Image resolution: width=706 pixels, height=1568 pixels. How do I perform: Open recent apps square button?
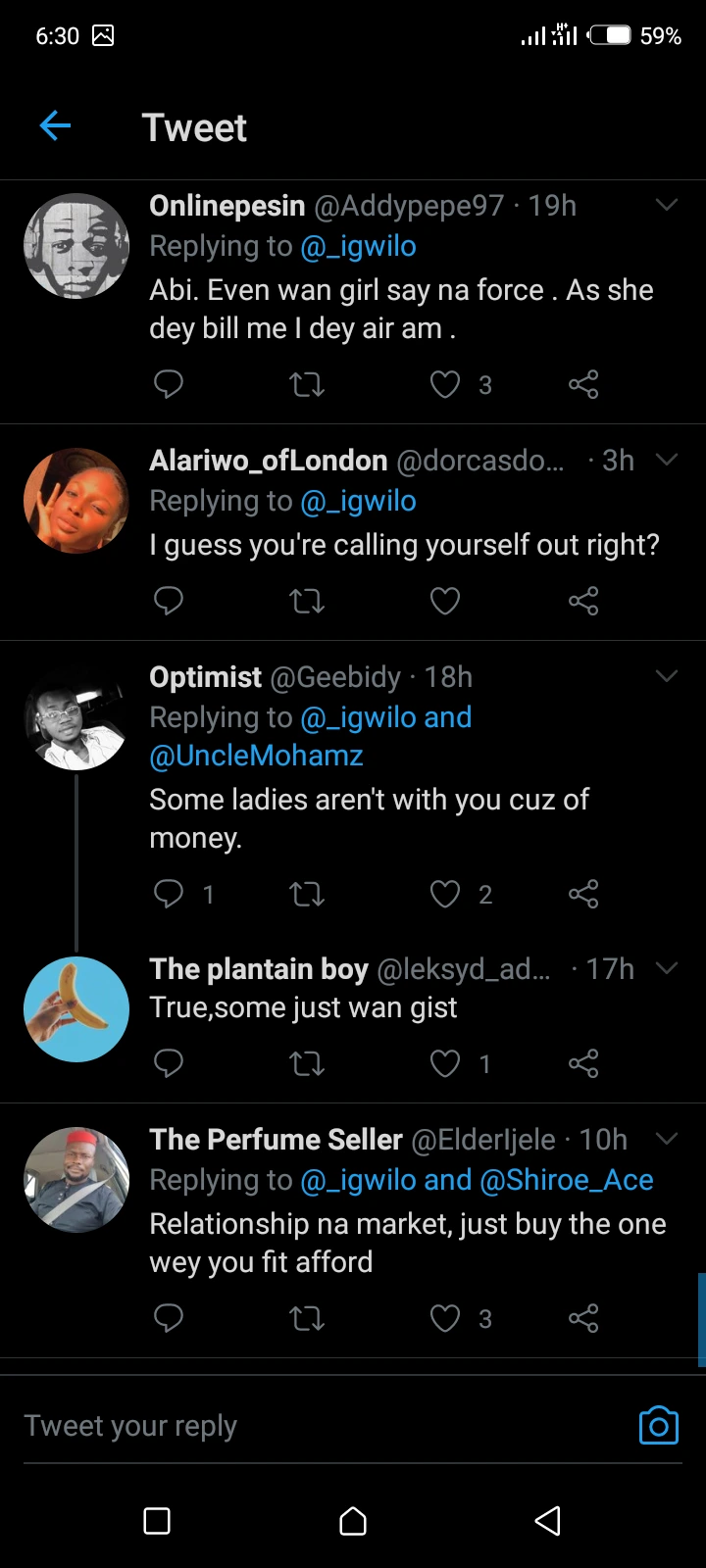pos(157,1521)
